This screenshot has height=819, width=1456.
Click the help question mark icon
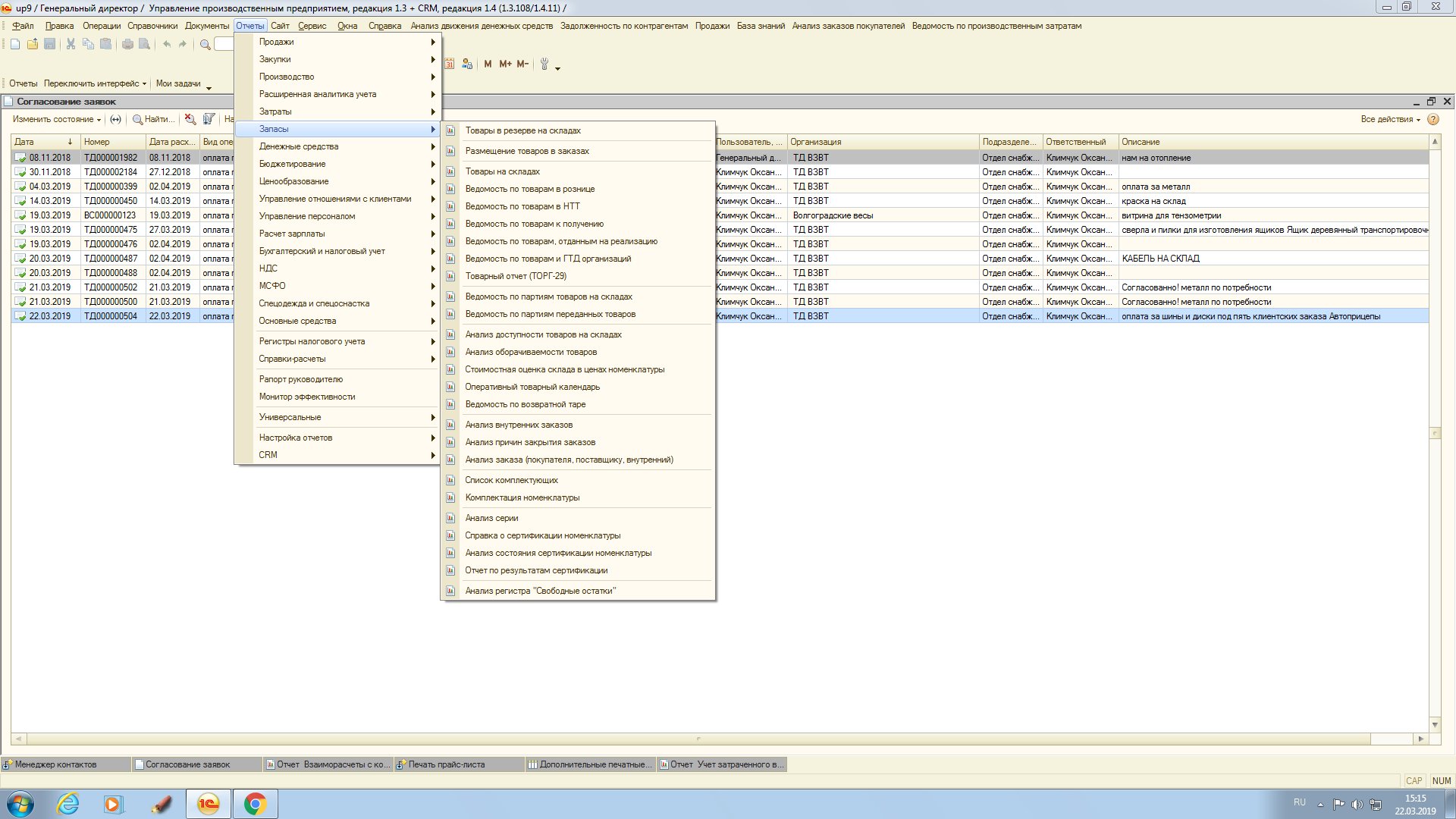click(x=1433, y=119)
